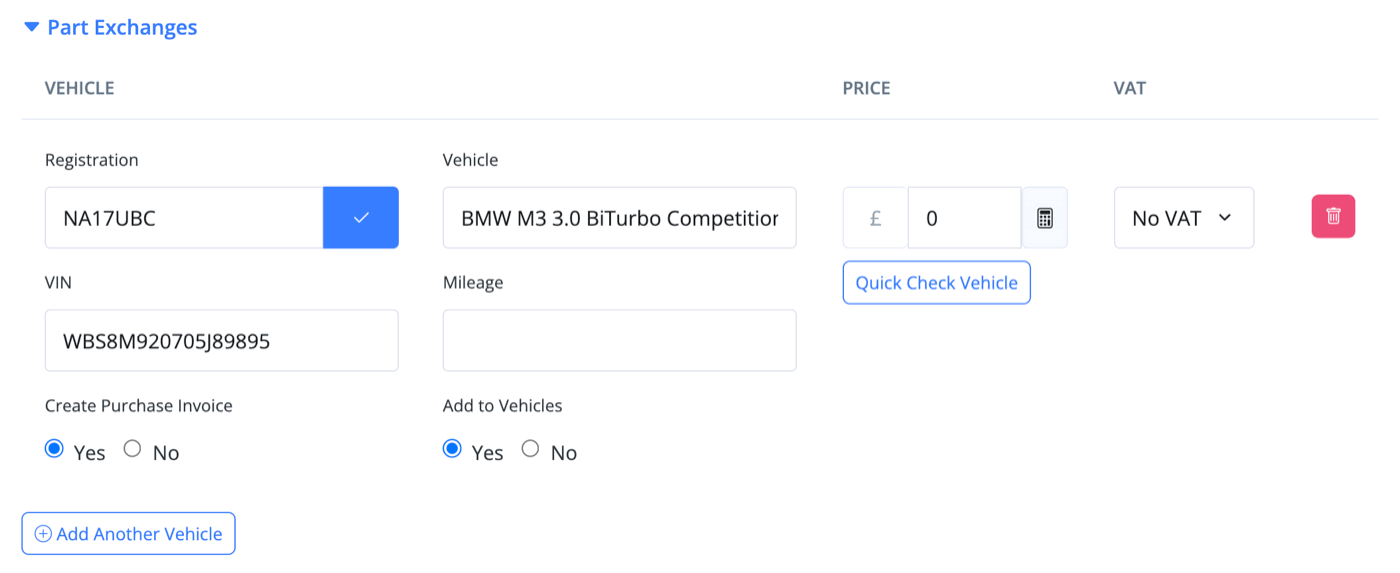
Task: Click the plus icon in Add Another Vehicle
Action: (43, 534)
